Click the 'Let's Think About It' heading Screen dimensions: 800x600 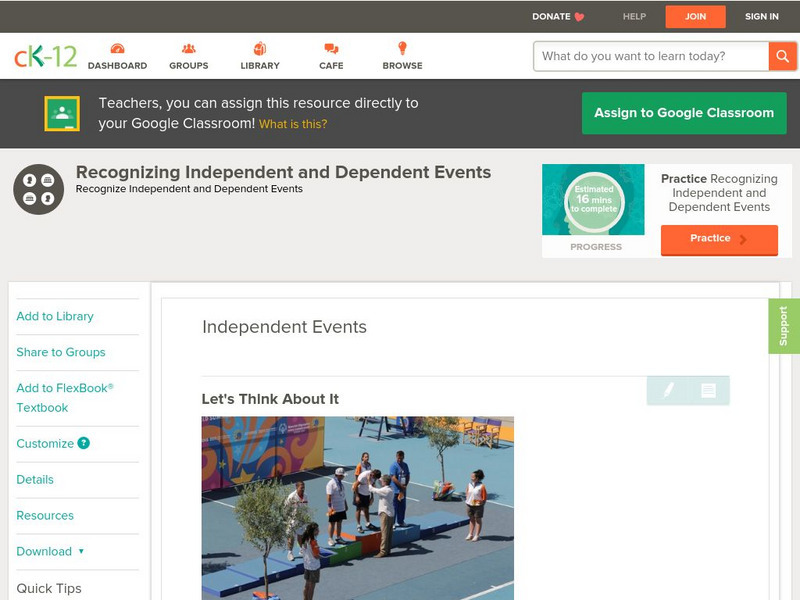click(x=270, y=399)
